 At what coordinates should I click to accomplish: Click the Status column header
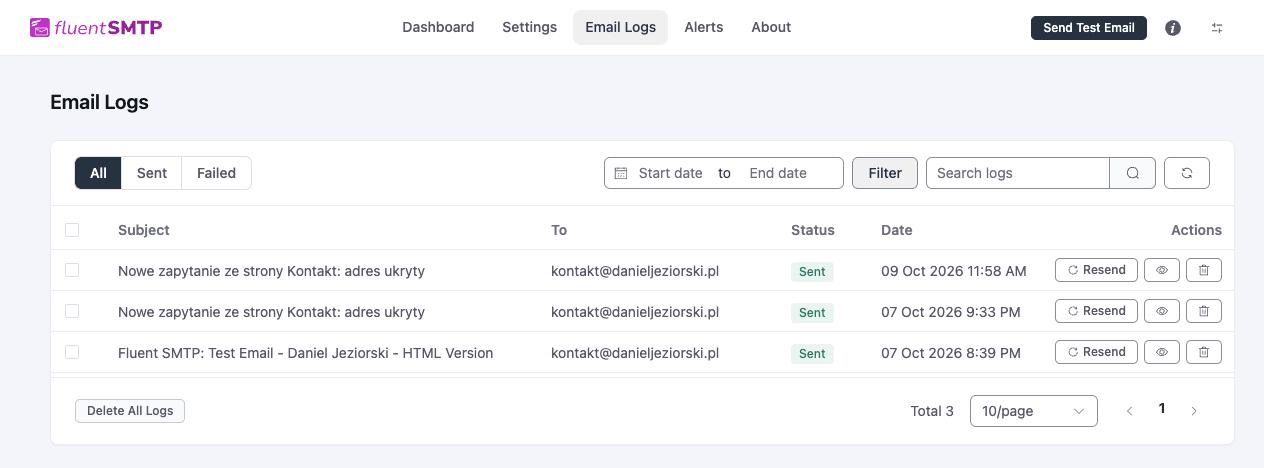coord(813,230)
